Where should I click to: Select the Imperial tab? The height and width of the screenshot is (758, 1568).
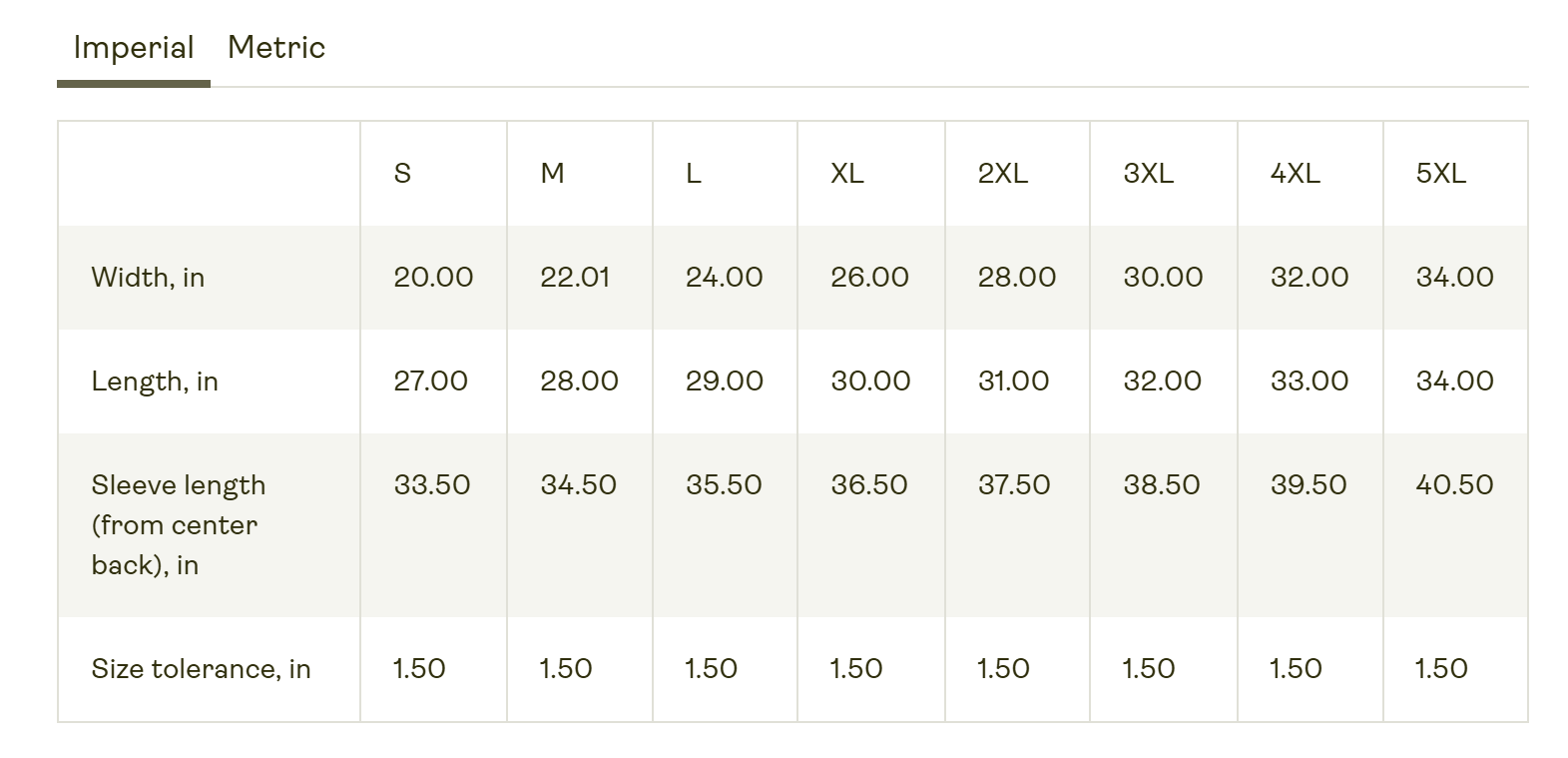pos(134,48)
